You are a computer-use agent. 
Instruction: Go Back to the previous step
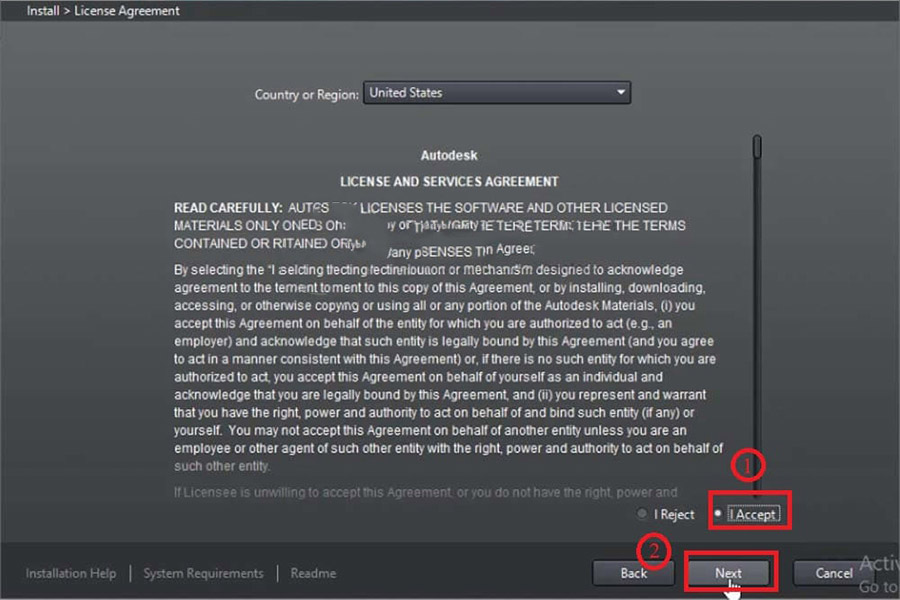pos(634,572)
